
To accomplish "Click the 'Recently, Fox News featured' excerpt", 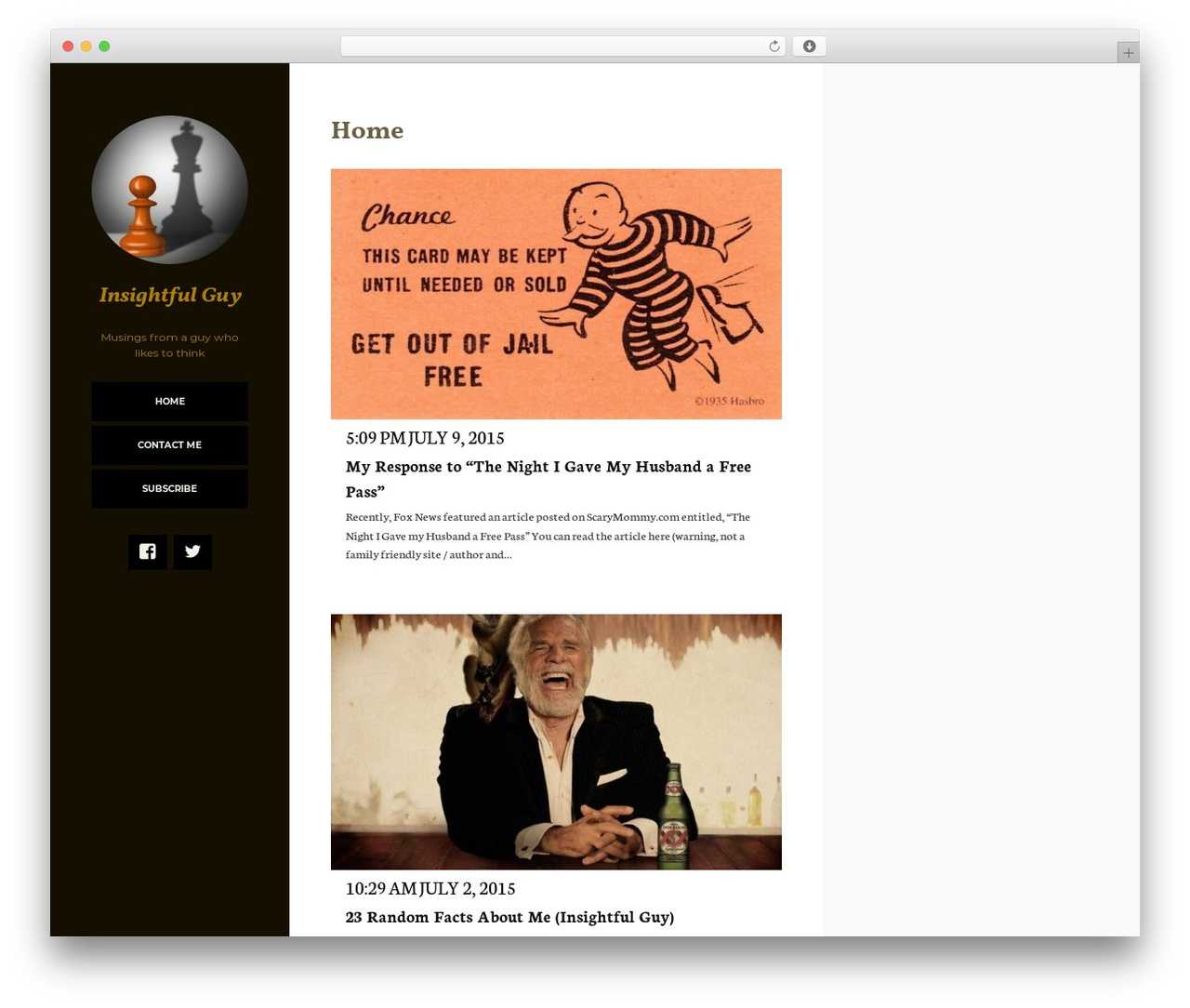I will 548,536.
